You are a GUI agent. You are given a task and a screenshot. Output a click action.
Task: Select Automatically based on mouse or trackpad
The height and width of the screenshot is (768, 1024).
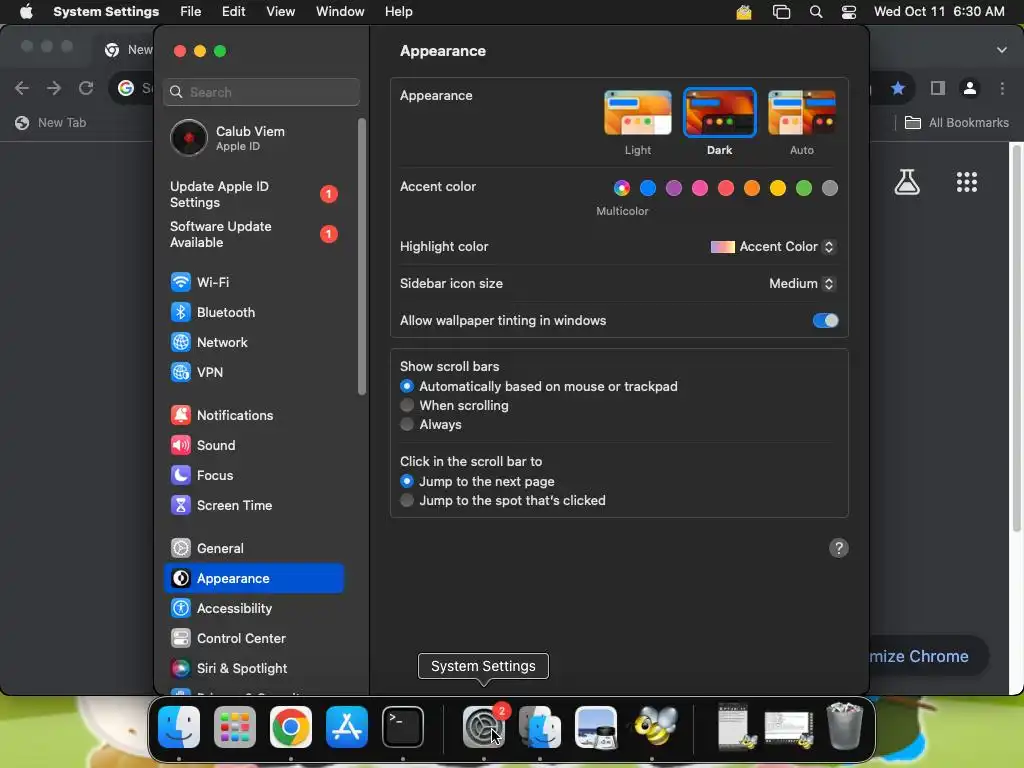click(407, 387)
